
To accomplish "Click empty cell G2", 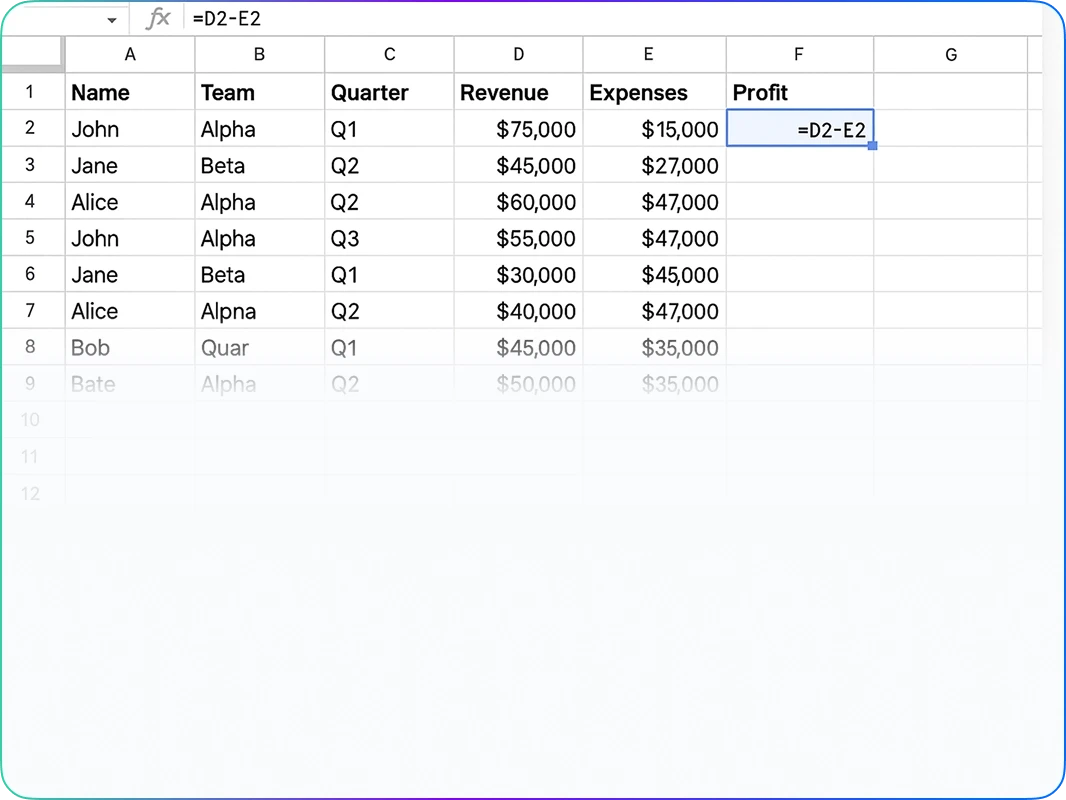I will (951, 128).
